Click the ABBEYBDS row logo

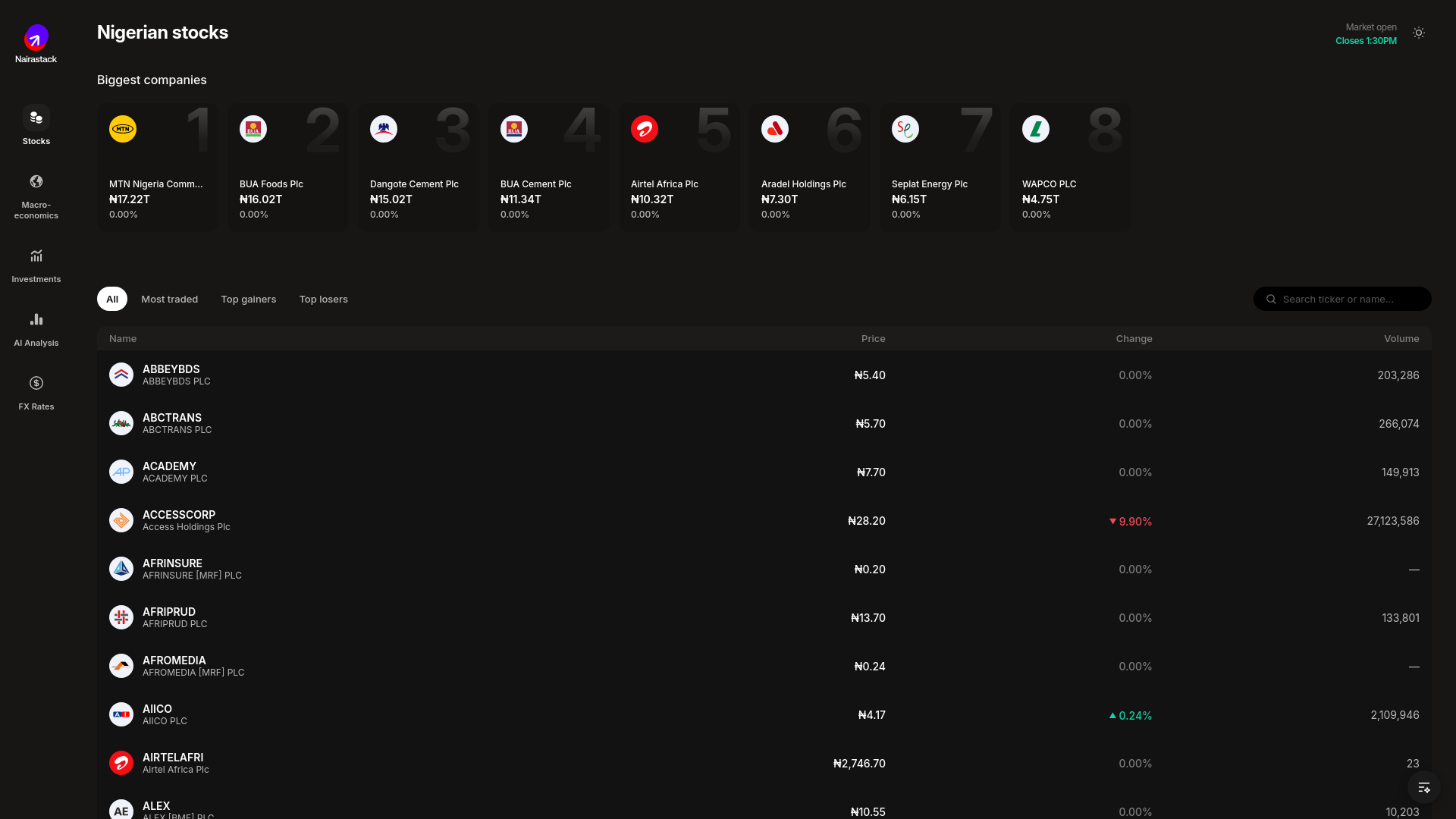point(121,375)
